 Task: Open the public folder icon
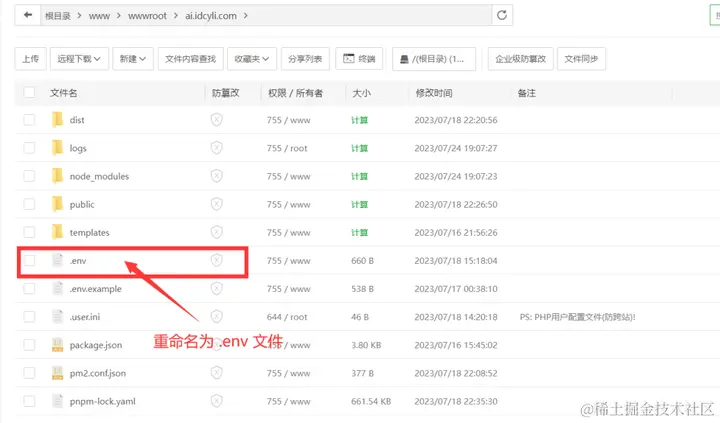[57, 204]
